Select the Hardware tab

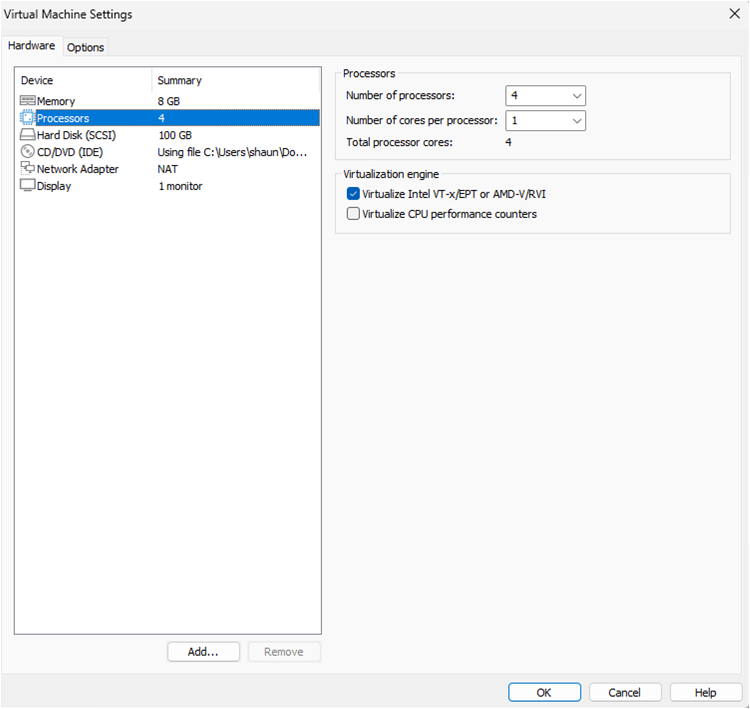(32, 46)
